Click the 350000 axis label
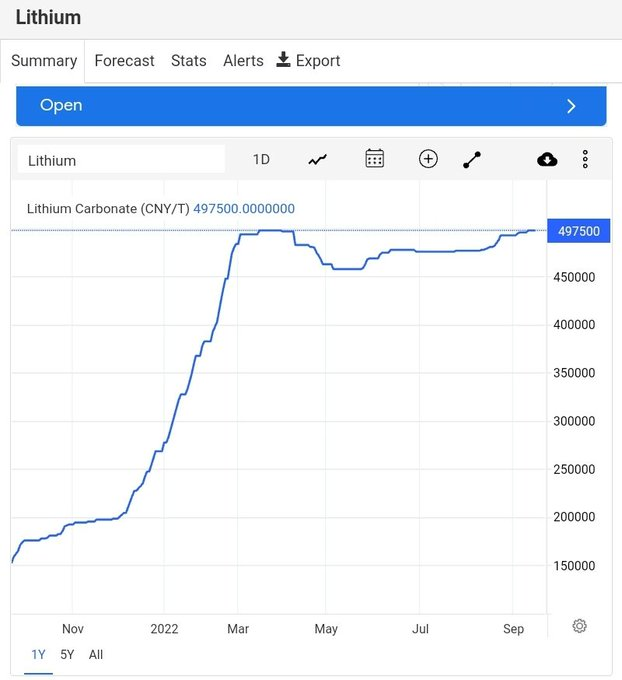622x680 pixels. (574, 373)
